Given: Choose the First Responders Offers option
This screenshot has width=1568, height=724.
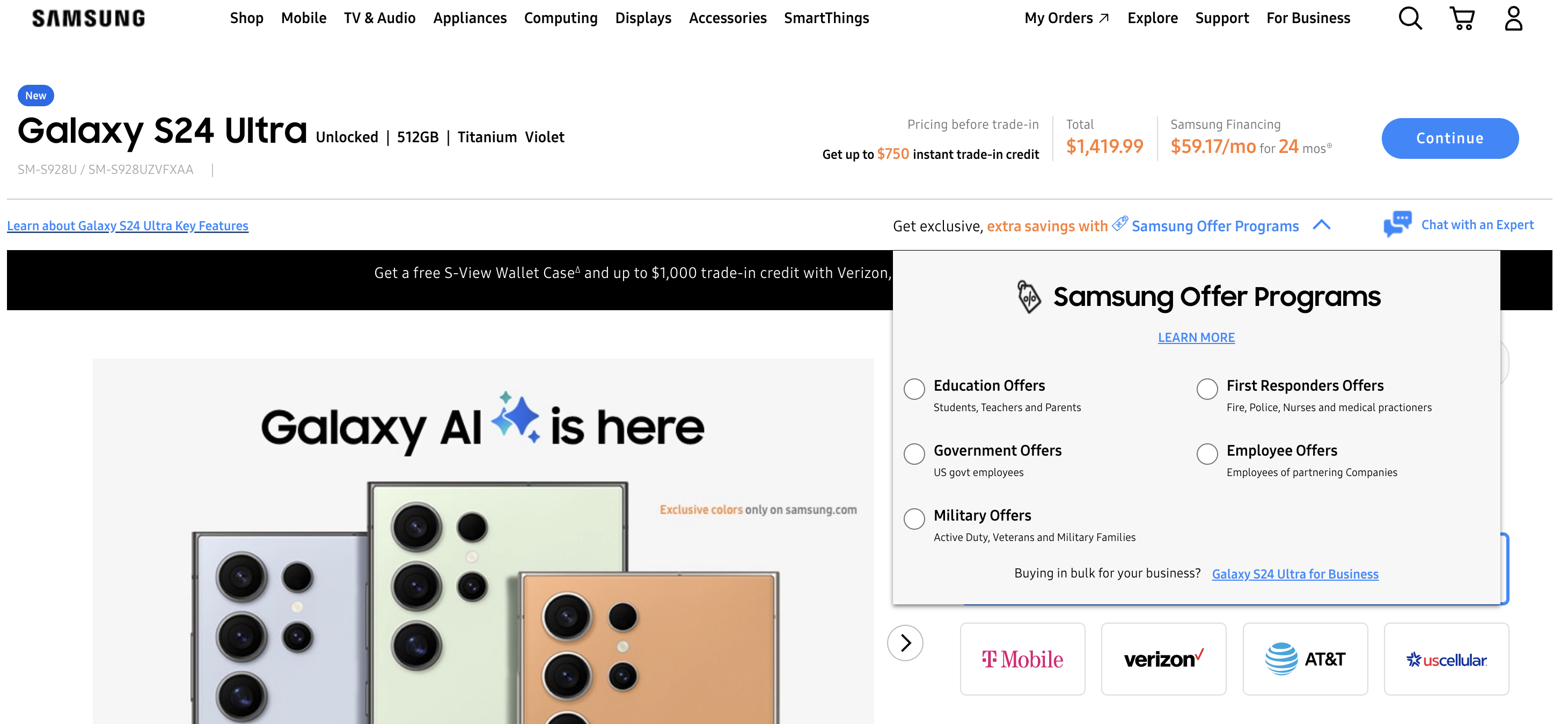Looking at the screenshot, I should [x=1207, y=389].
